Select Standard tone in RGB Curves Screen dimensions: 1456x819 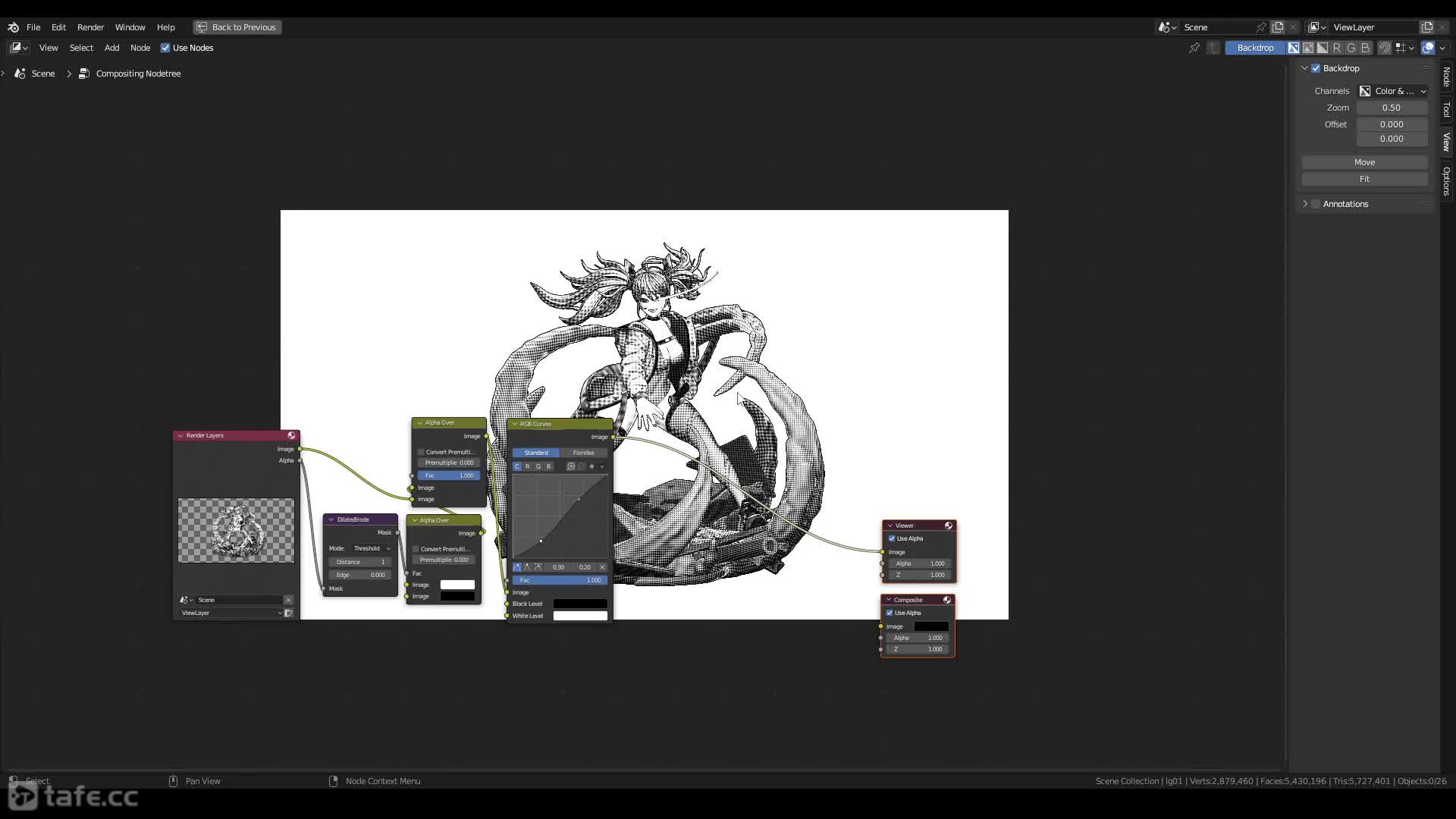click(536, 453)
